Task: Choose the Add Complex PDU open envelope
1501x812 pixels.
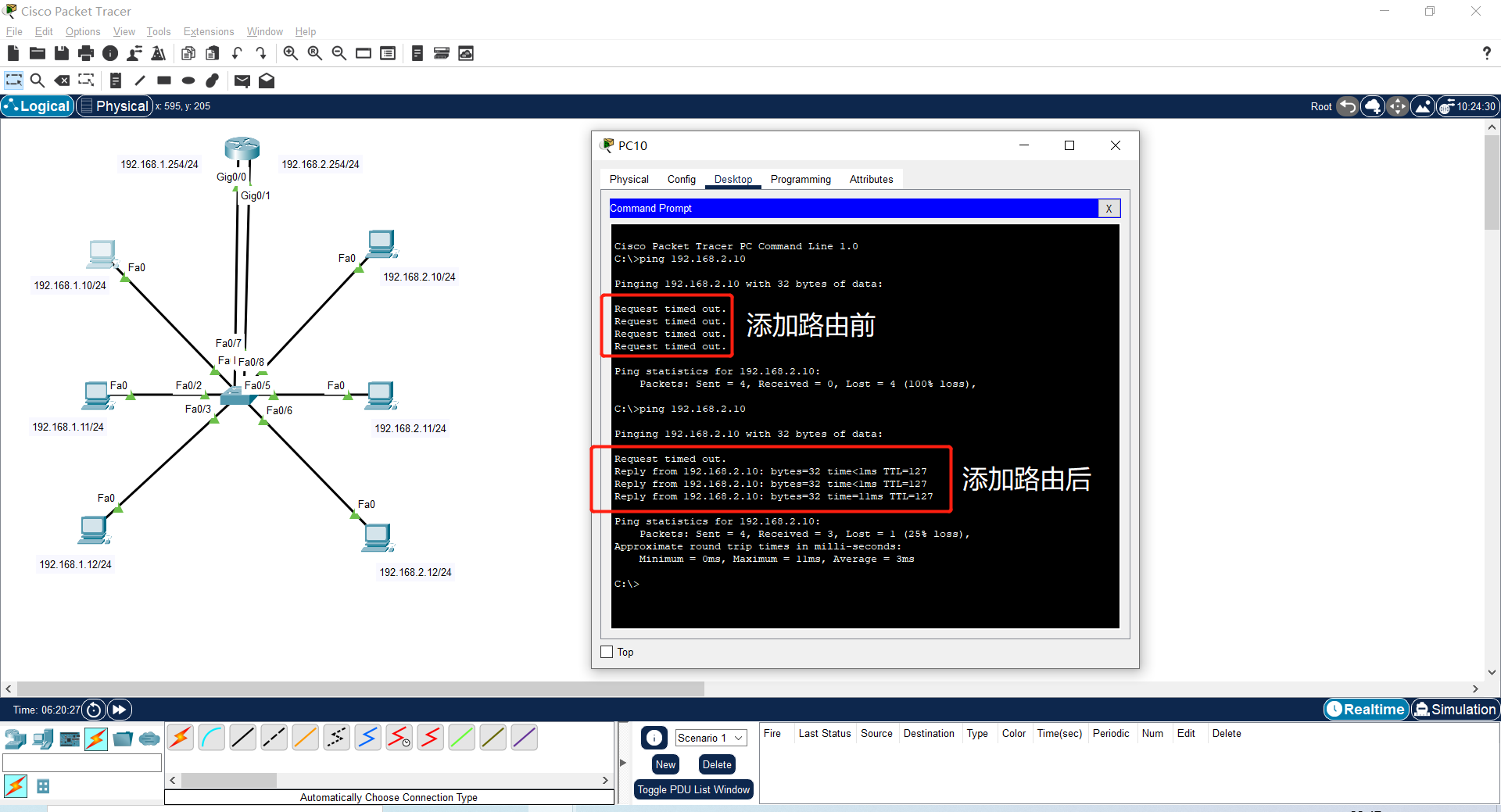Action: [x=267, y=80]
